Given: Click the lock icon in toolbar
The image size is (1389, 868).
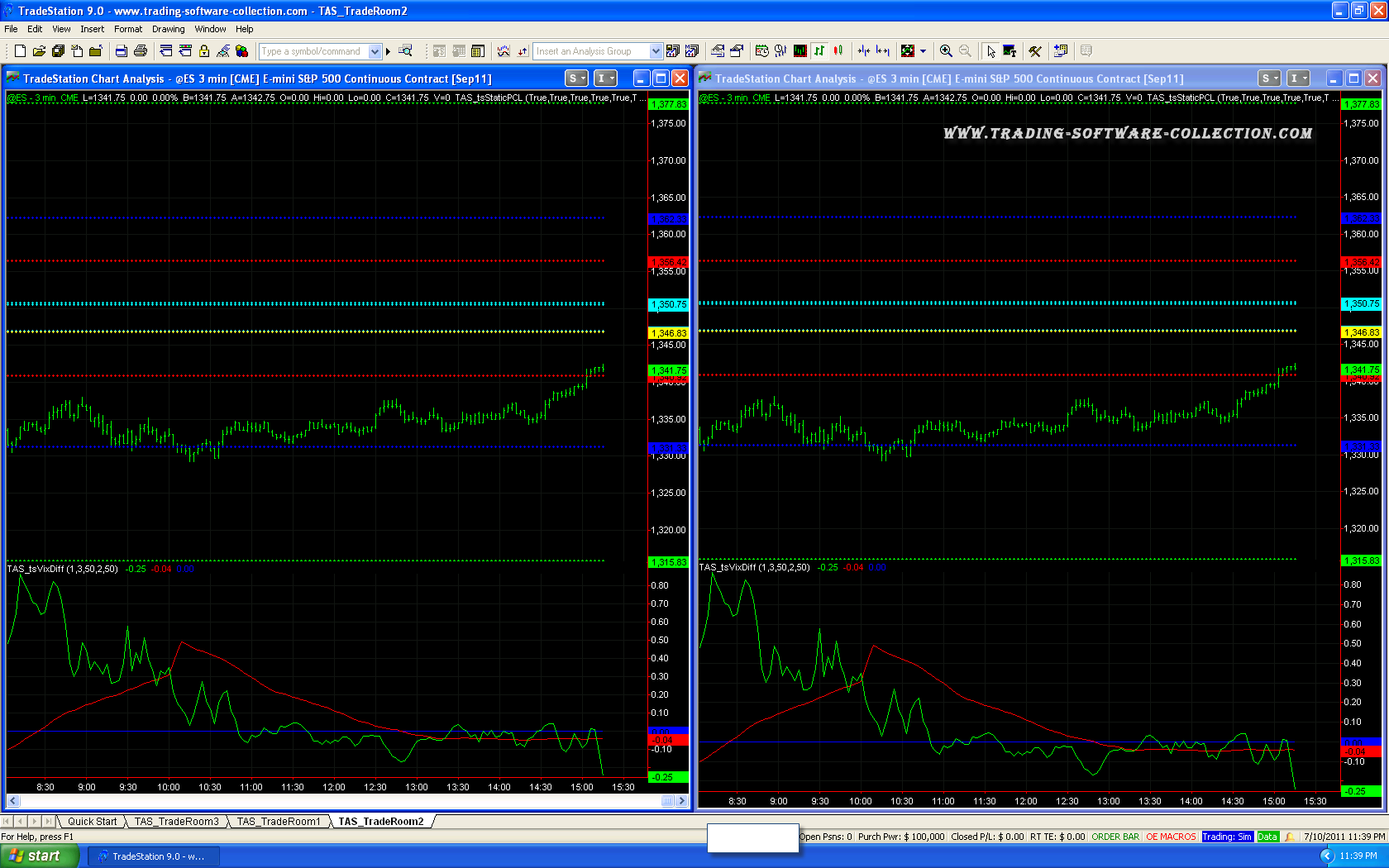Looking at the screenshot, I should tap(204, 51).
